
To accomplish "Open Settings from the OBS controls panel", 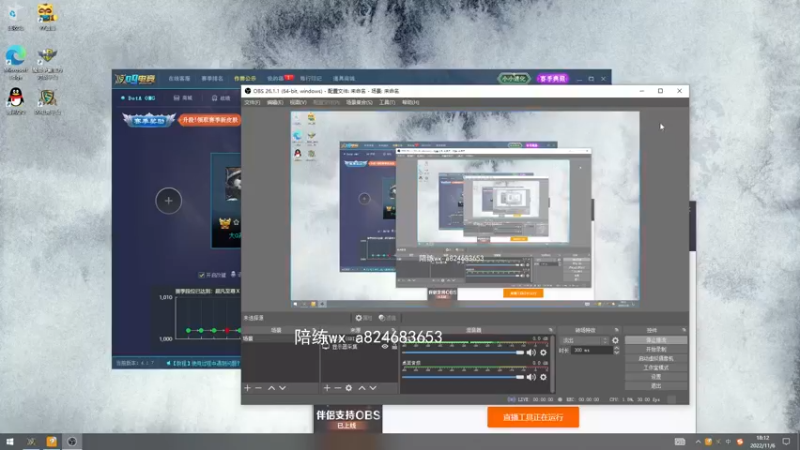I will (656, 377).
